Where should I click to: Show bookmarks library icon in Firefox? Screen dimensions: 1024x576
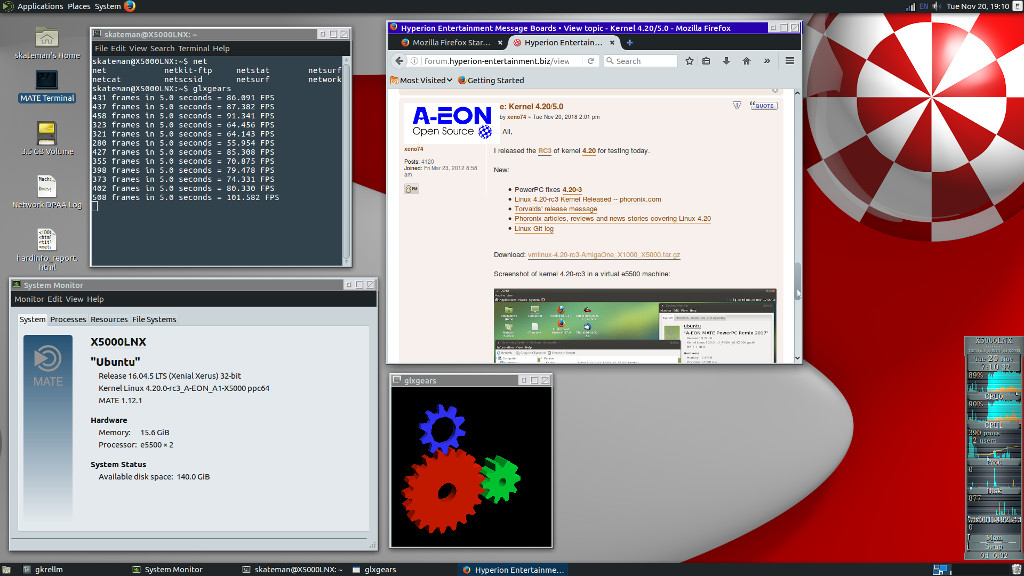coord(707,61)
